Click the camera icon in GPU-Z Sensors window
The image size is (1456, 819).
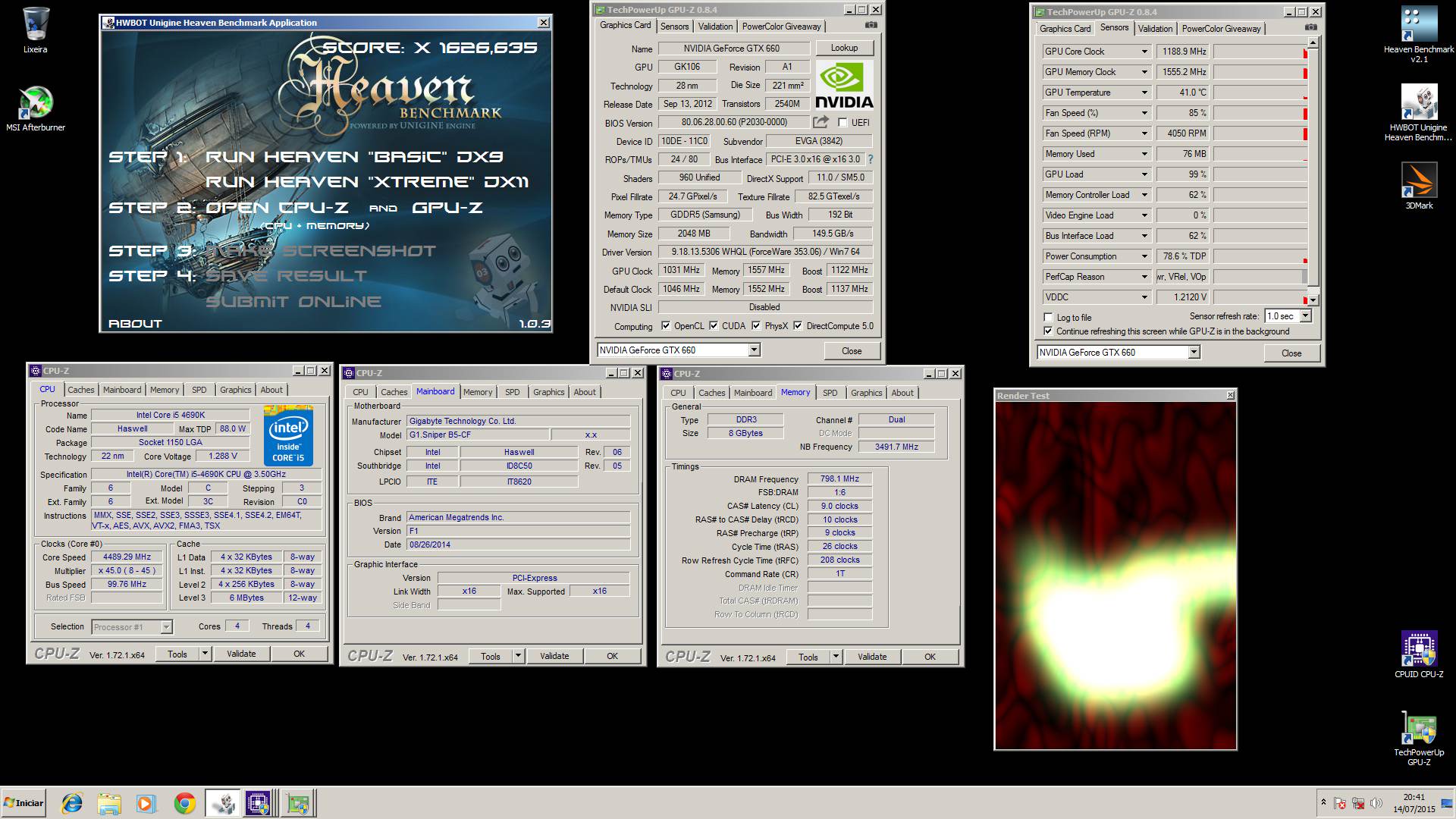(x=1311, y=27)
